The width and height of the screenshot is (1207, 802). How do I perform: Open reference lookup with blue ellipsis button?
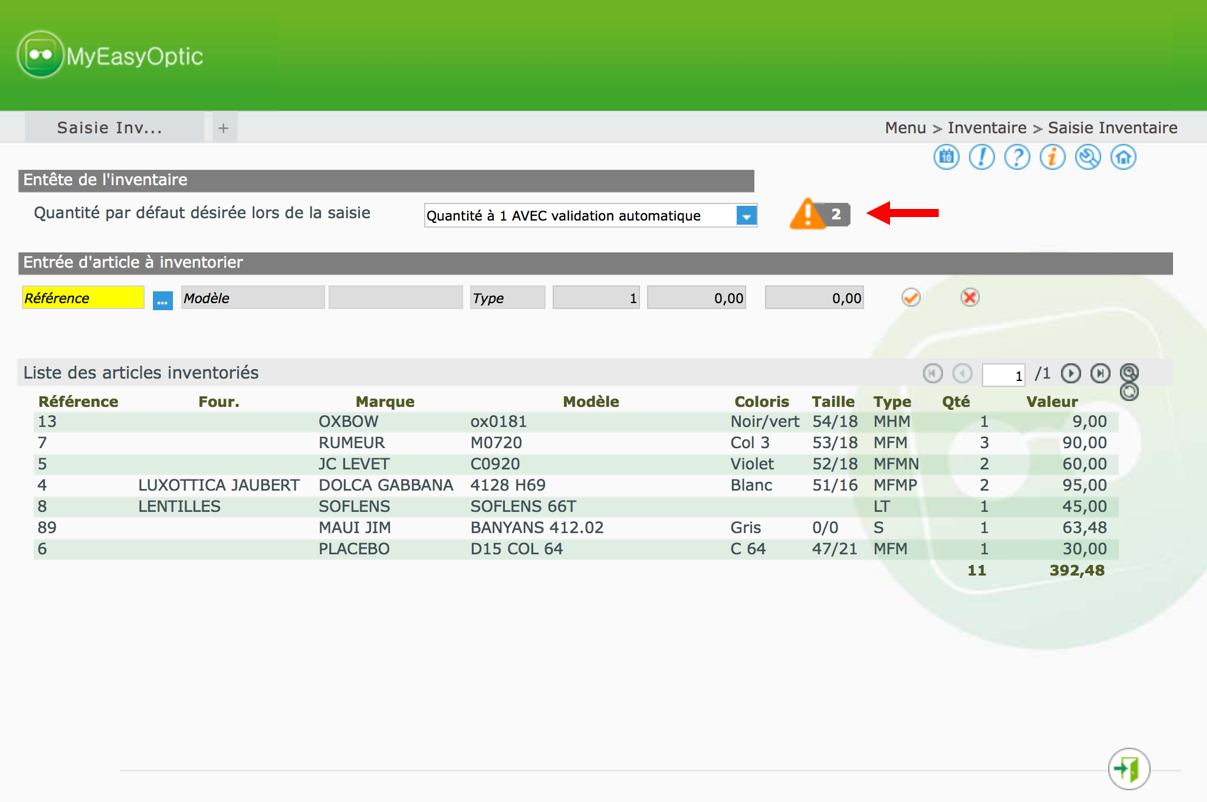[163, 299]
